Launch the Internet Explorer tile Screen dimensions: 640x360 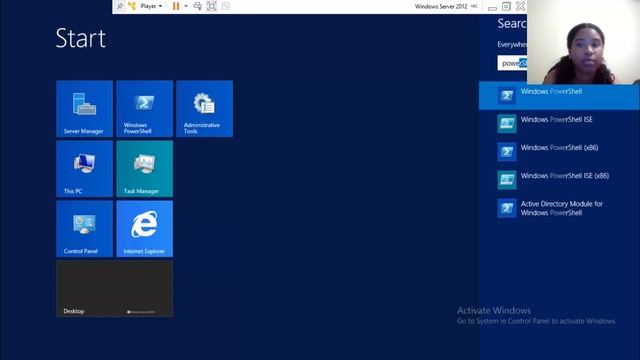tap(144, 229)
